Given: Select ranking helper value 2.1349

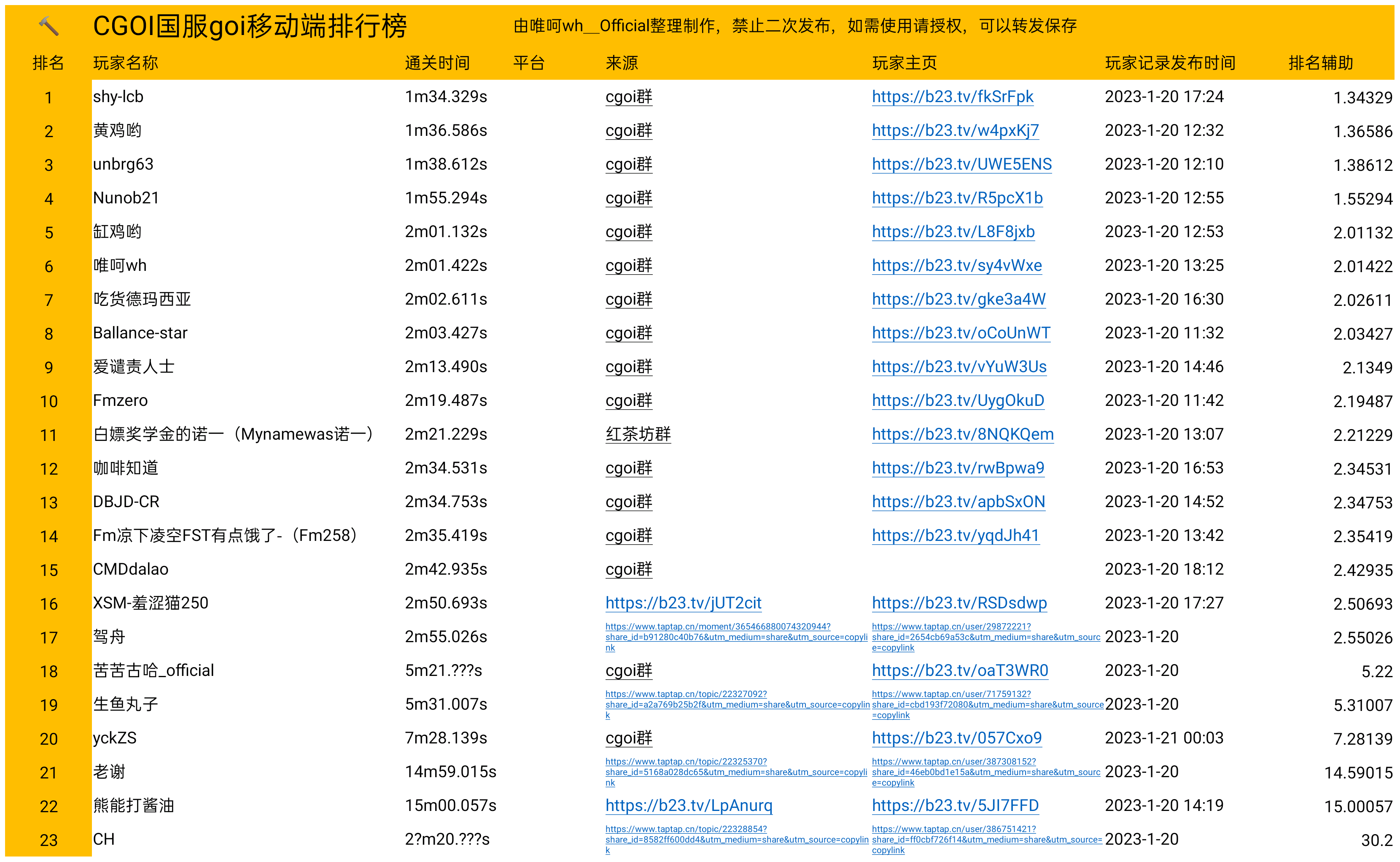Looking at the screenshot, I should pyautogui.click(x=1368, y=367).
